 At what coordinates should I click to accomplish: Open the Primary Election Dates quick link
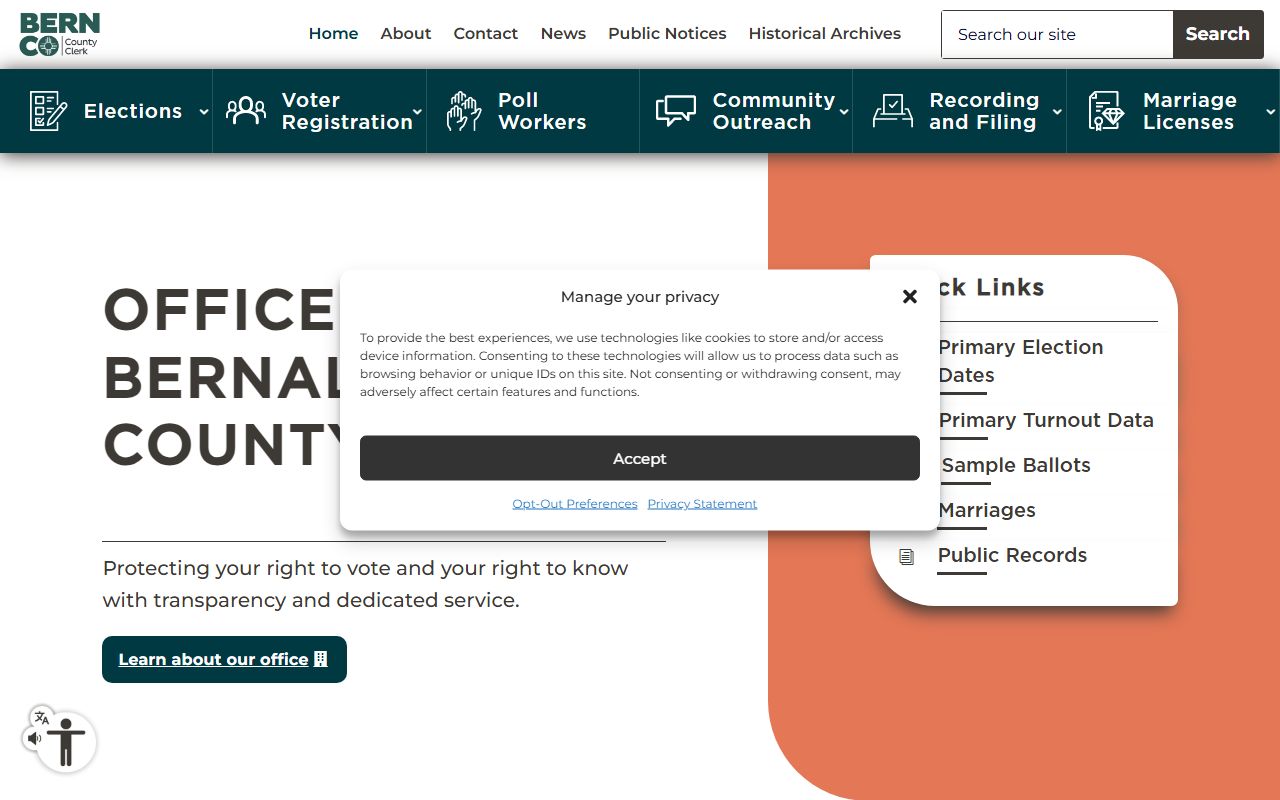point(1021,361)
